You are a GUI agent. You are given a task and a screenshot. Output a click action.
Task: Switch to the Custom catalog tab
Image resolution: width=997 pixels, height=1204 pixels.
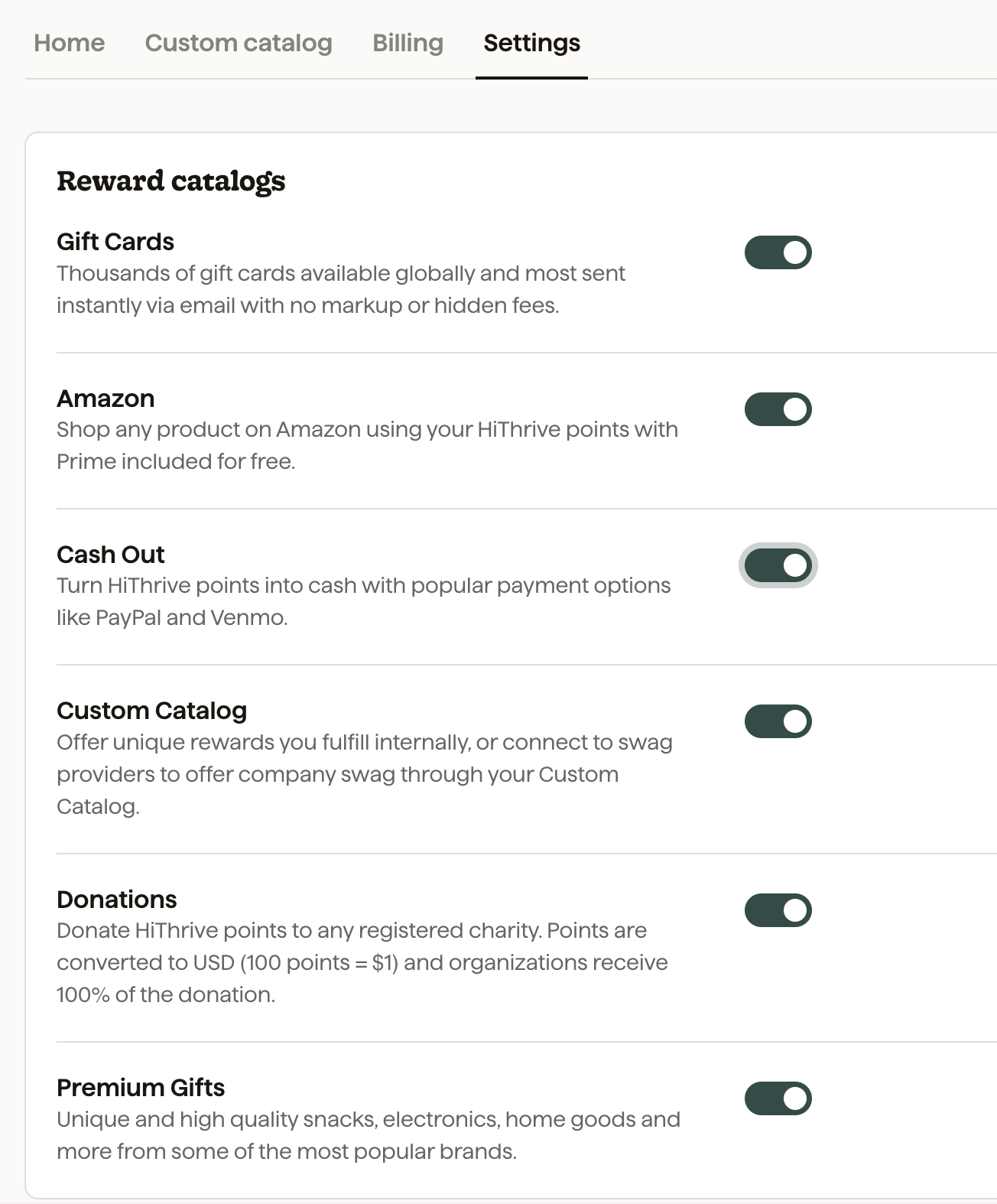[x=239, y=43]
